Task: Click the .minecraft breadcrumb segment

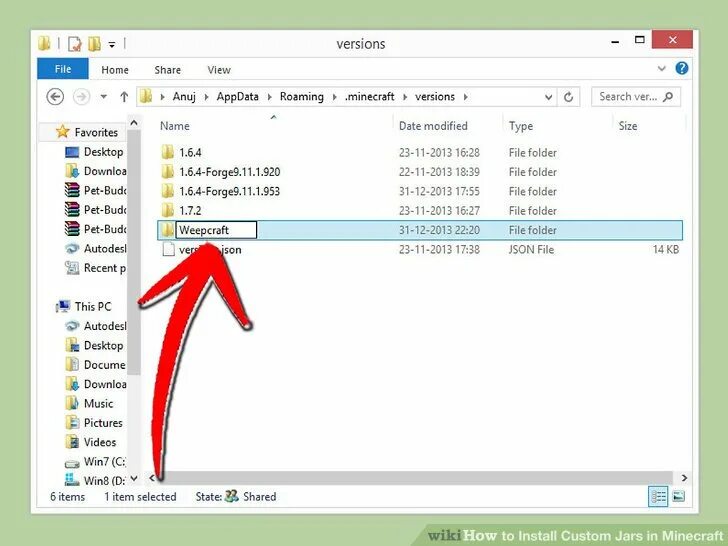Action: 370,97
